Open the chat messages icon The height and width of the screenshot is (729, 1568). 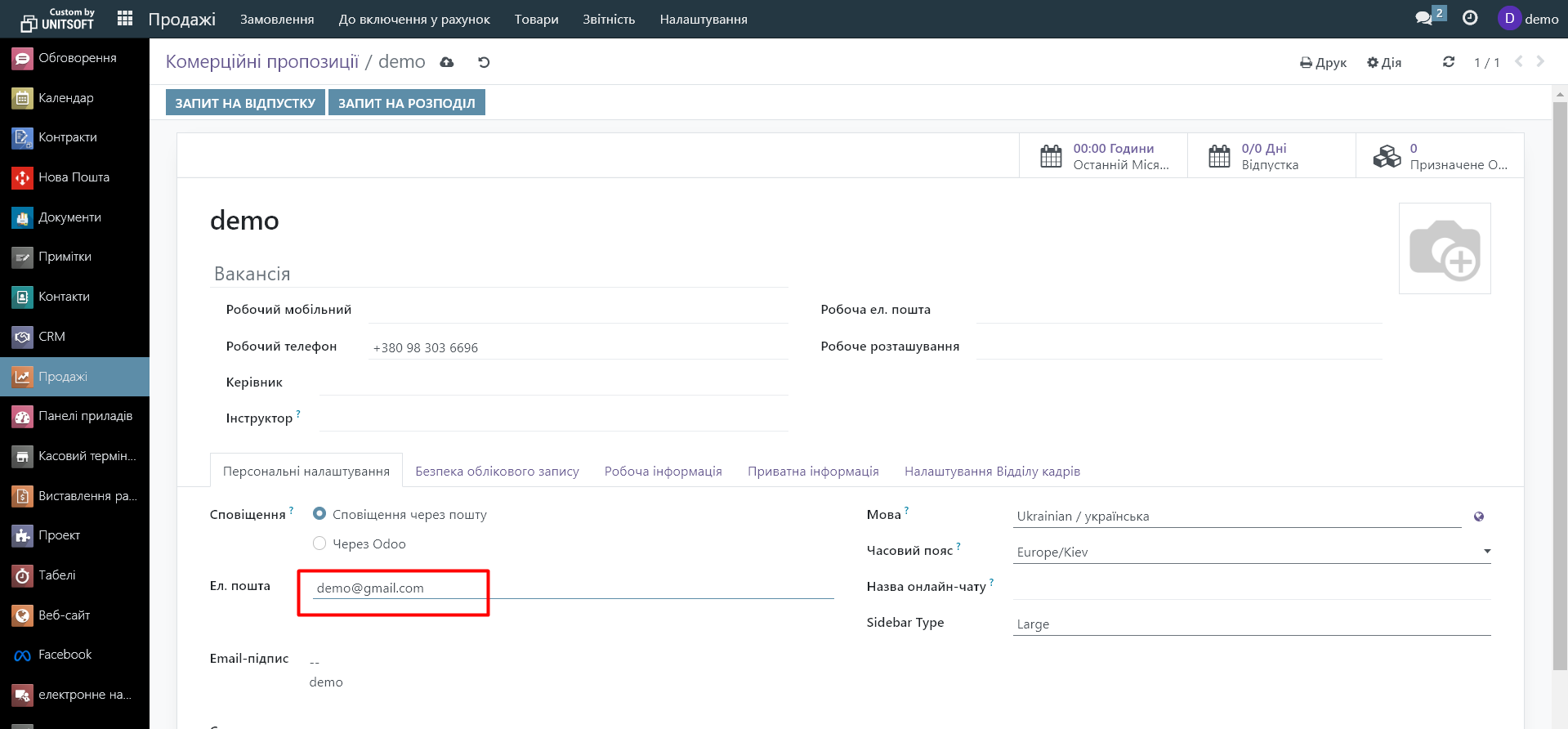[1424, 19]
